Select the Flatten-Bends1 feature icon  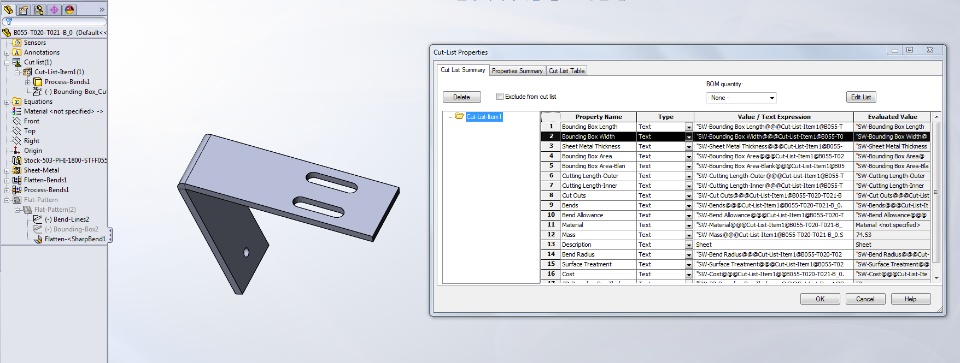tap(17, 180)
